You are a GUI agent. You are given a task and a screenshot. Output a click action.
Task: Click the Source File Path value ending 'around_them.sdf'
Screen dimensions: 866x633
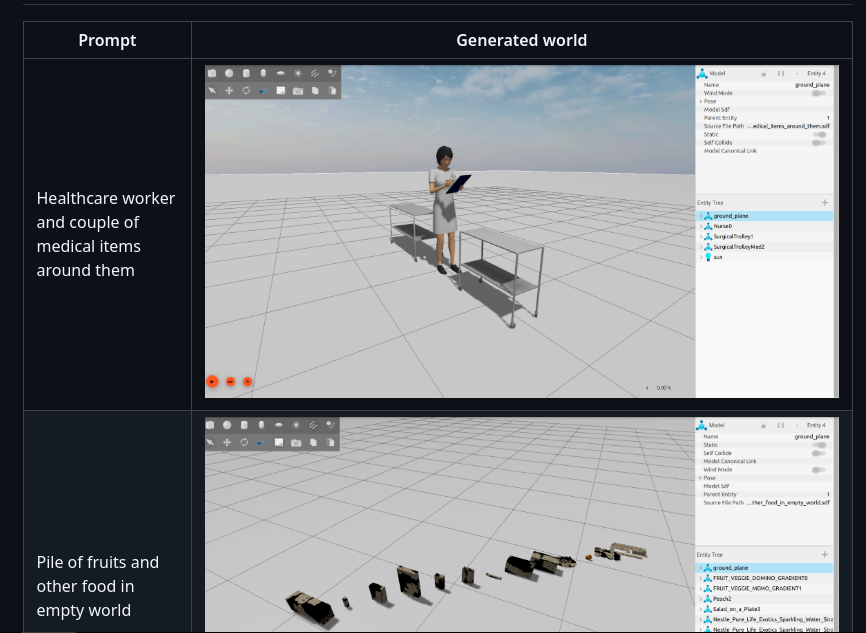(789, 126)
